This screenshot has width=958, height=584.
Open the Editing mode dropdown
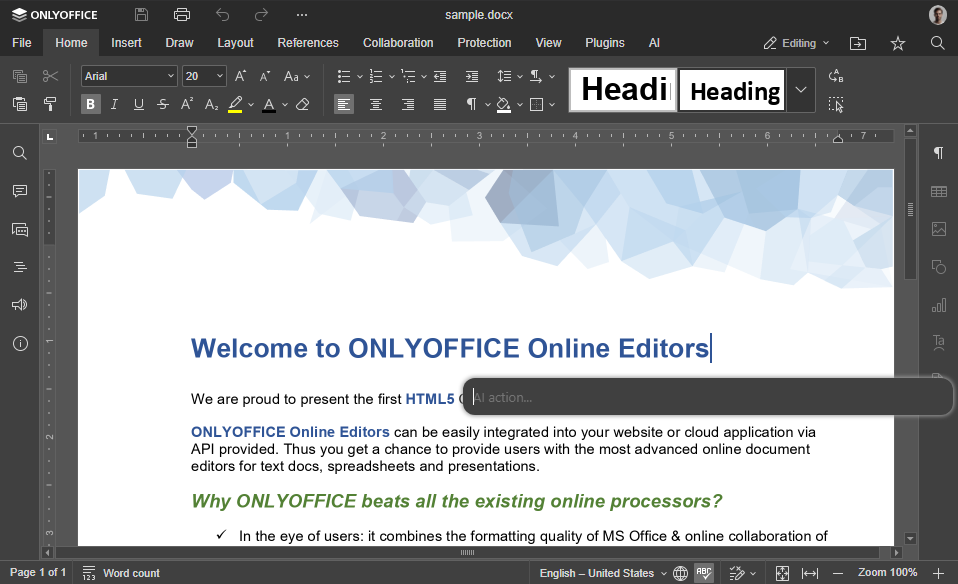click(x=797, y=43)
